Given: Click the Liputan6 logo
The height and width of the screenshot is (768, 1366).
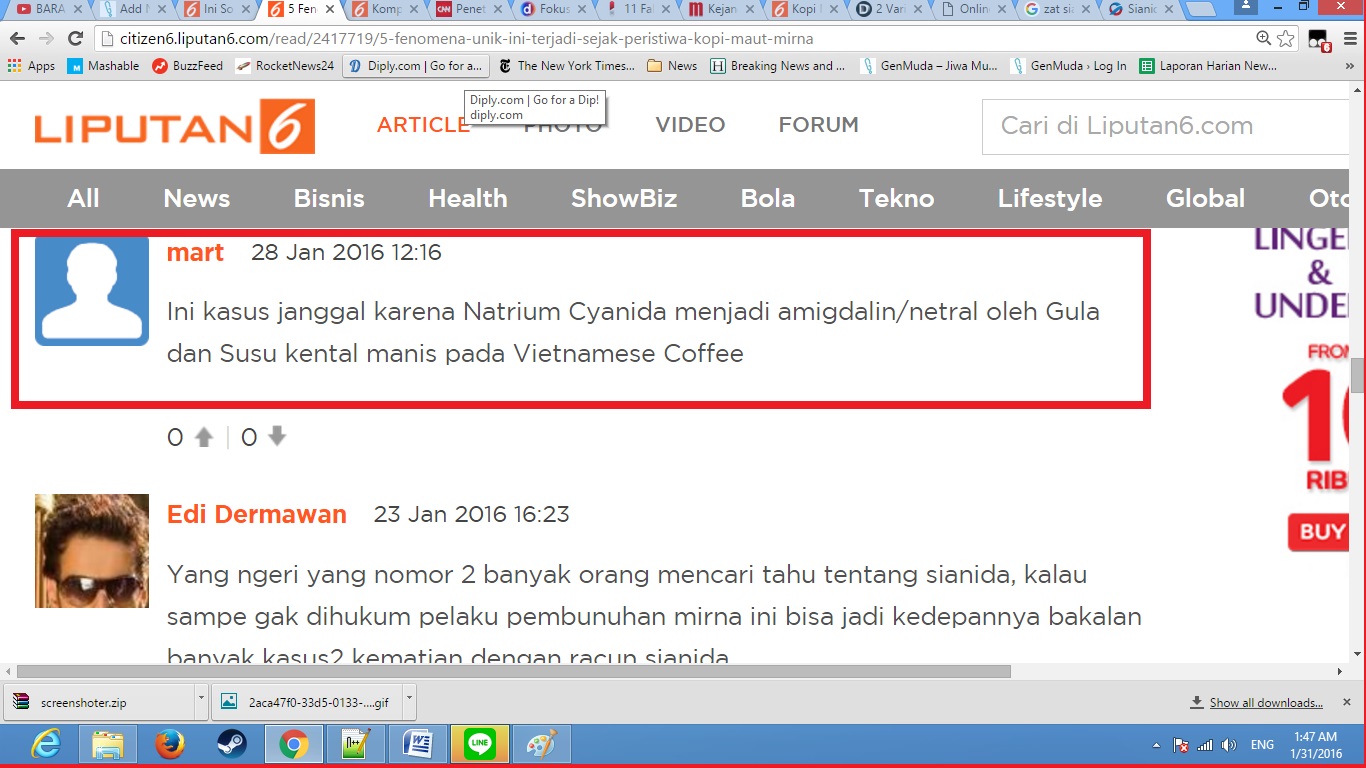Looking at the screenshot, I should tap(175, 126).
